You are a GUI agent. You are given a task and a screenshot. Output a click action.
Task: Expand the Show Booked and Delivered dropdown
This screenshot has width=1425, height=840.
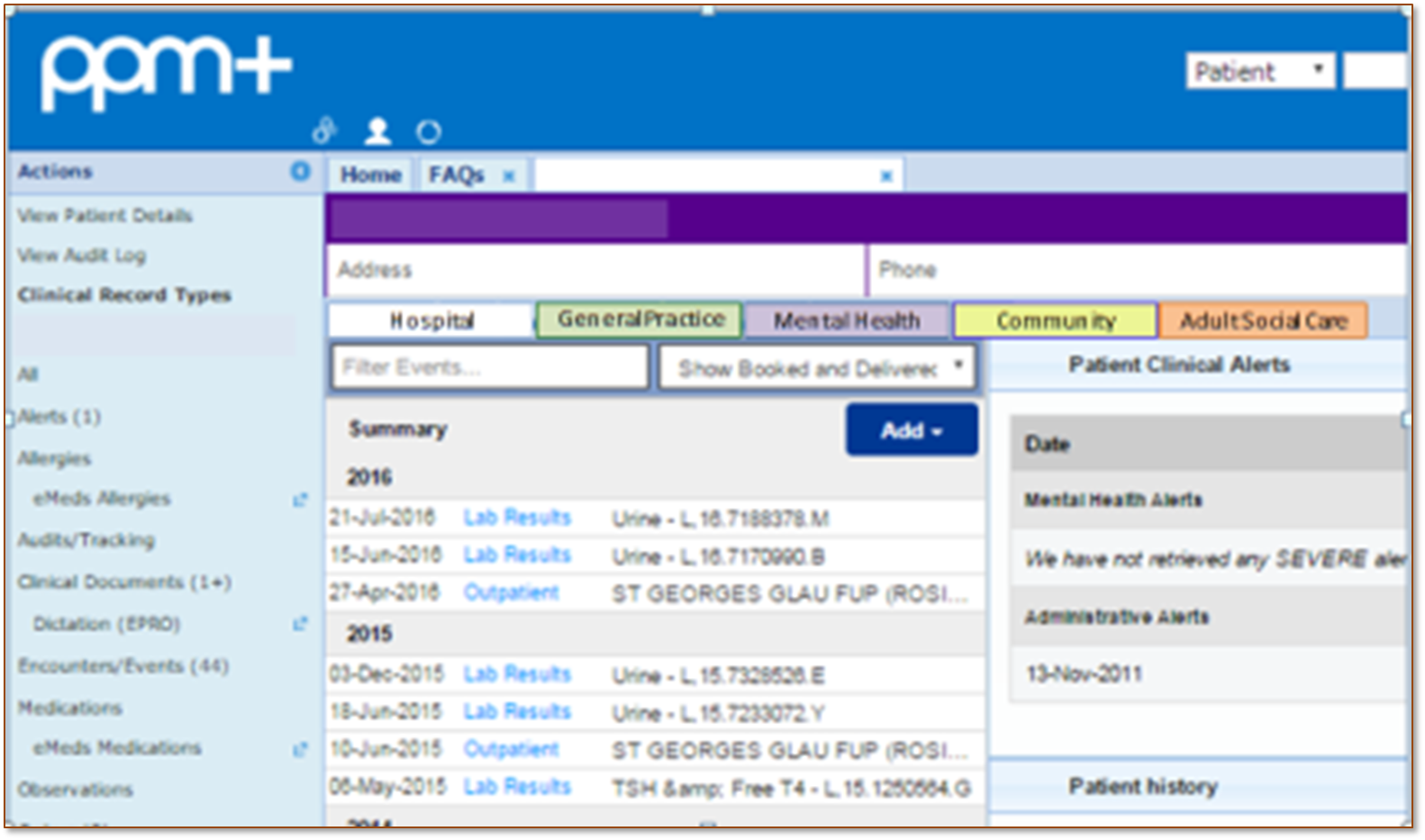817,368
